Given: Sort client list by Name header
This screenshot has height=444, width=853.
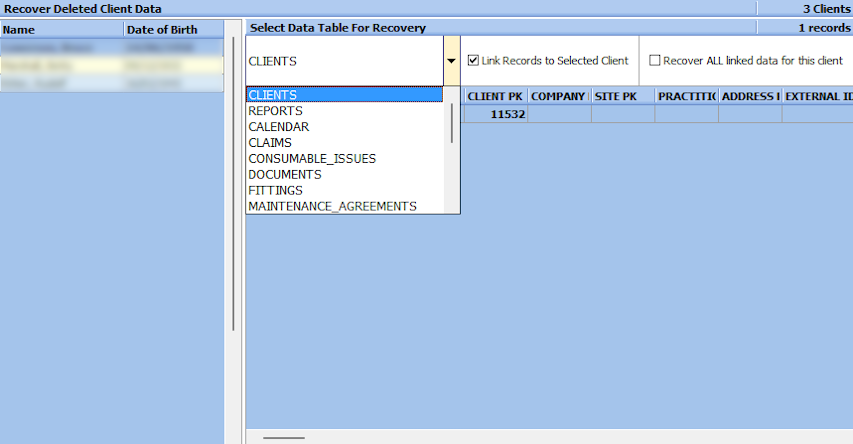Looking at the screenshot, I should tap(62, 29).
